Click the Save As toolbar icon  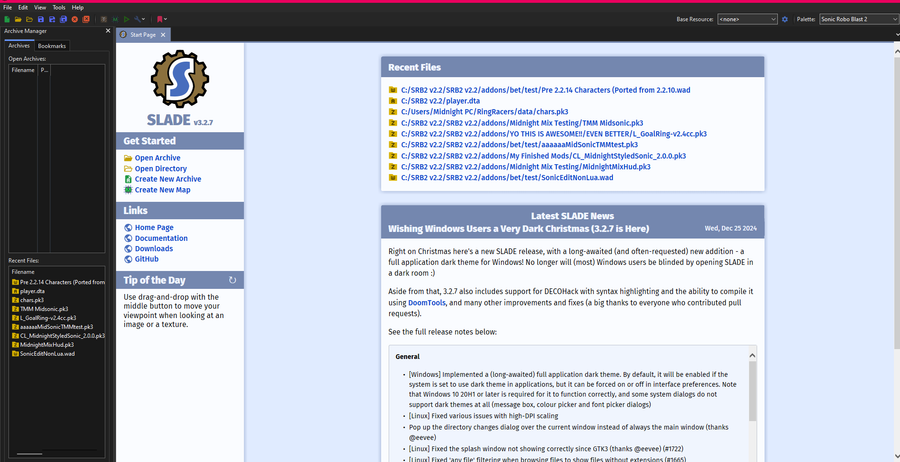pos(52,19)
